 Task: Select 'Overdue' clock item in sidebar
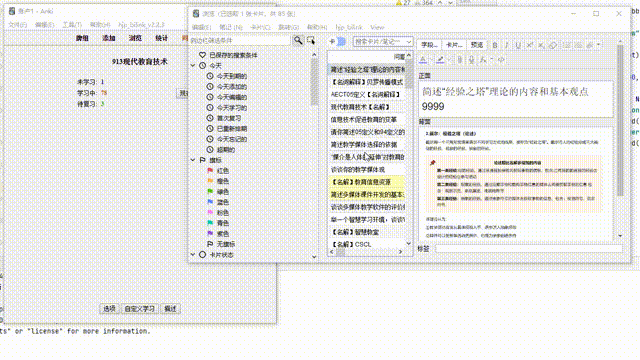(x=221, y=150)
